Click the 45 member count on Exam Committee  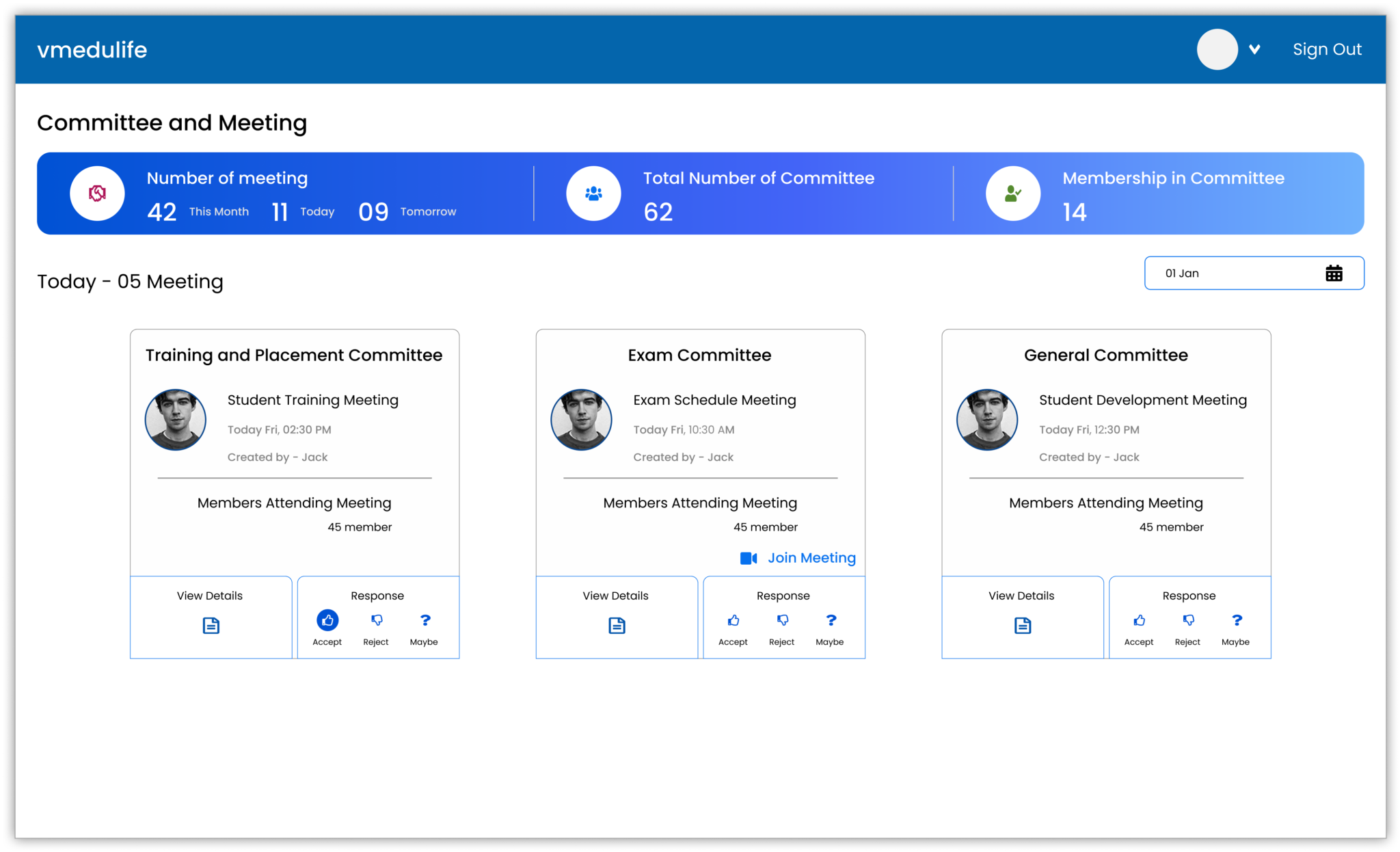pos(765,527)
